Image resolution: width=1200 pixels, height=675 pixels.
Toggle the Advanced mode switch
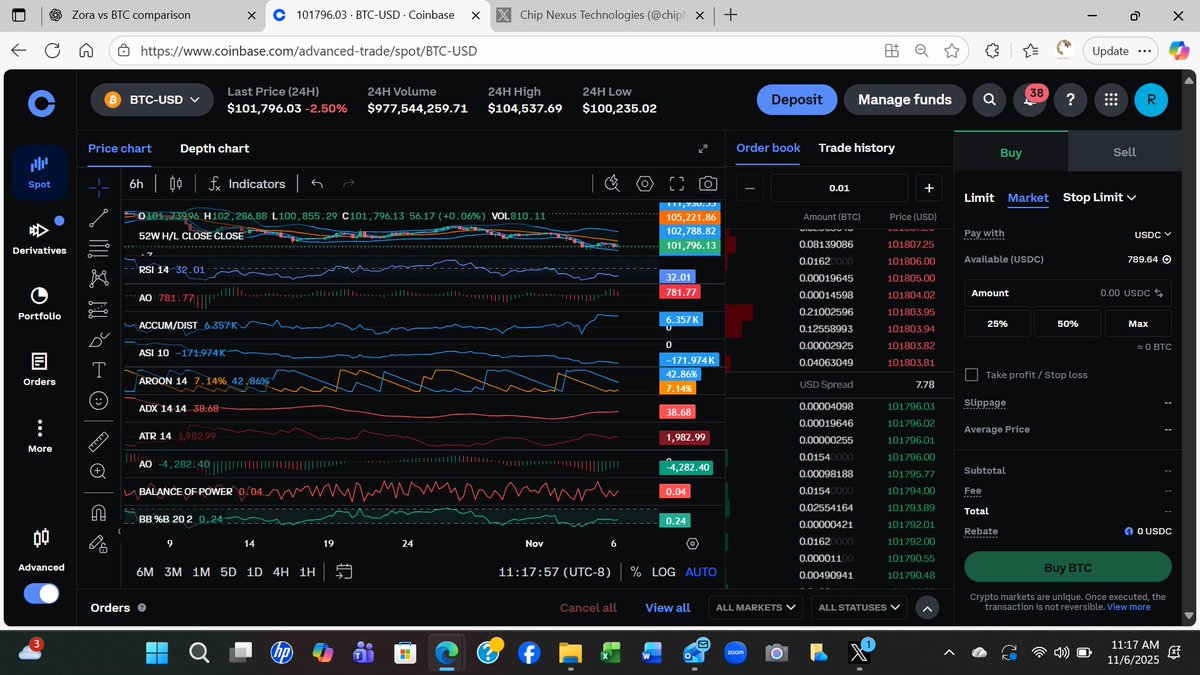[x=40, y=593]
